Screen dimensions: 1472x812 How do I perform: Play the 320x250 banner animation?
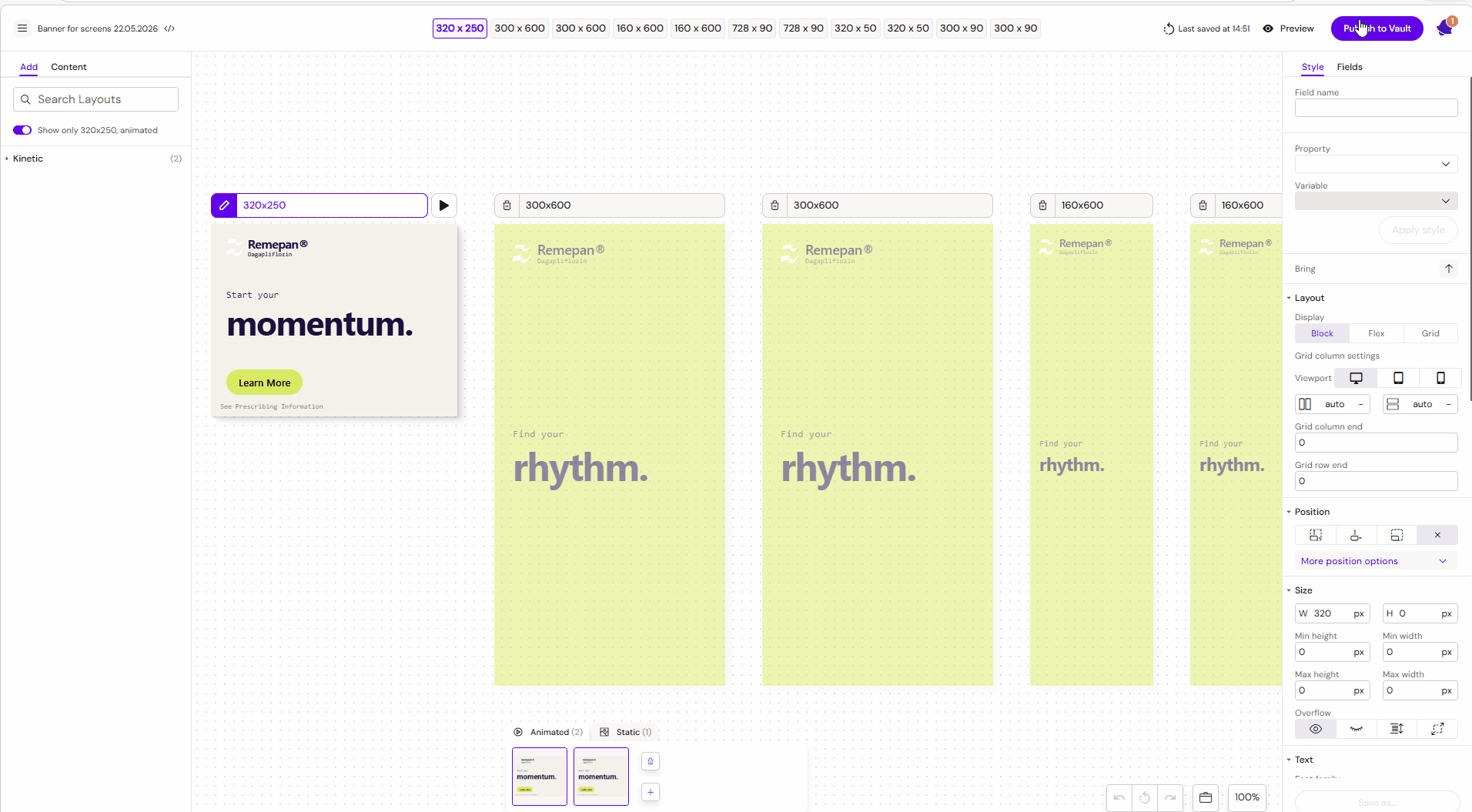pyautogui.click(x=444, y=206)
